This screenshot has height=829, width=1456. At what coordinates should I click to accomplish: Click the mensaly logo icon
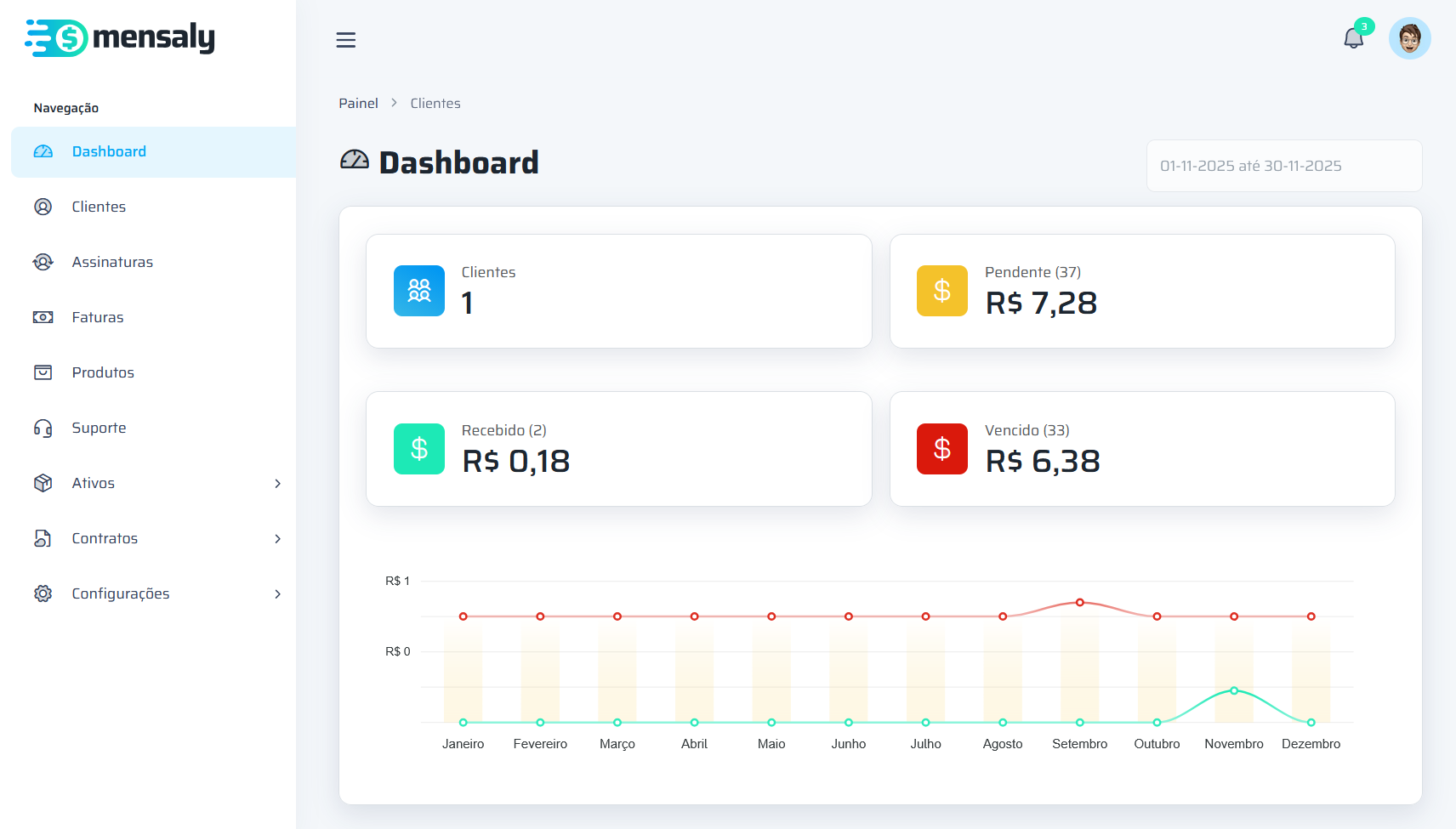pyautogui.click(x=58, y=37)
